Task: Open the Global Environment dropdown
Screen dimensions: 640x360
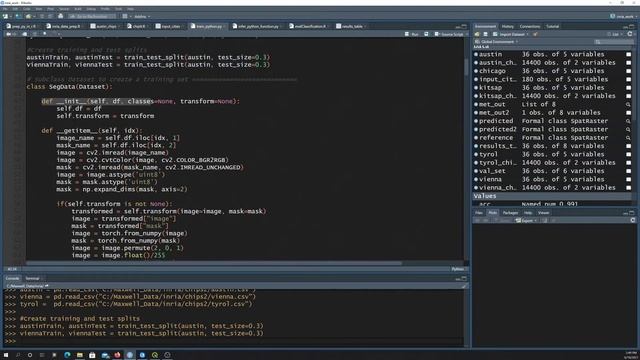Action: tap(496, 42)
